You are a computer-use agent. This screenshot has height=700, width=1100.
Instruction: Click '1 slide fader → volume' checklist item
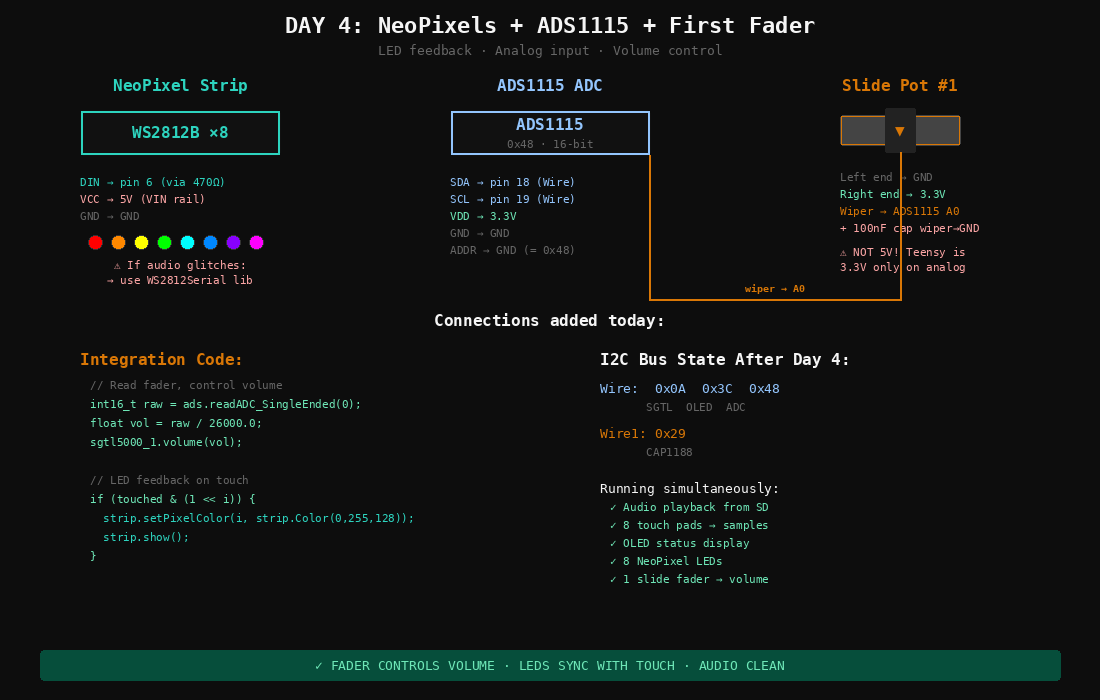click(689, 579)
